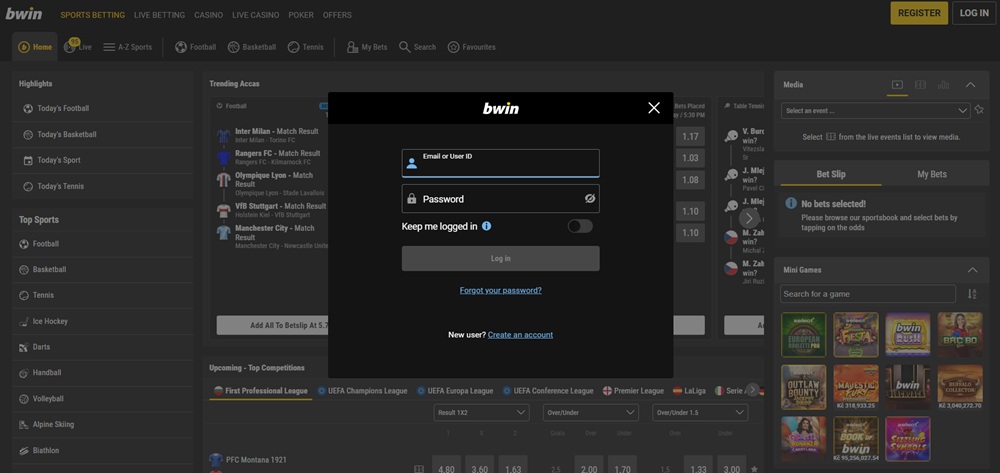Open the A-Z Sports list
The height and width of the screenshot is (473, 1000).
(128, 47)
